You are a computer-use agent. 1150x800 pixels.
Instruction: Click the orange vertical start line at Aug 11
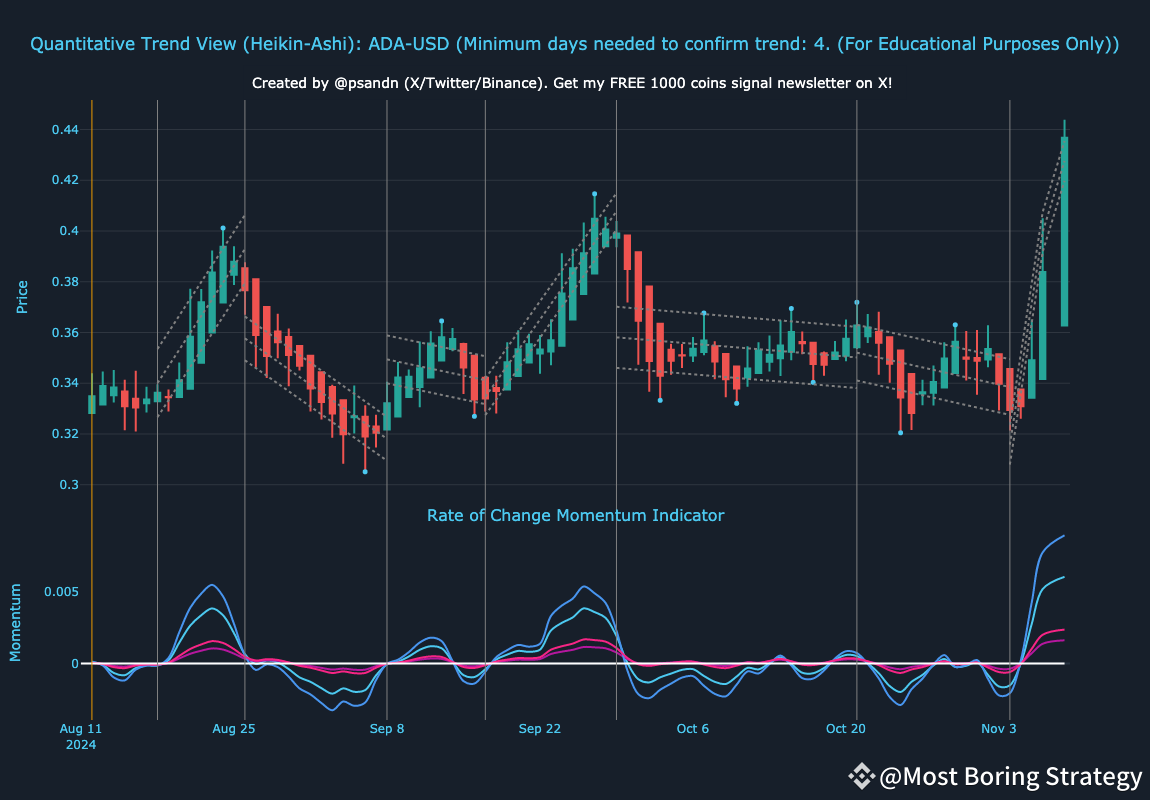(92, 409)
